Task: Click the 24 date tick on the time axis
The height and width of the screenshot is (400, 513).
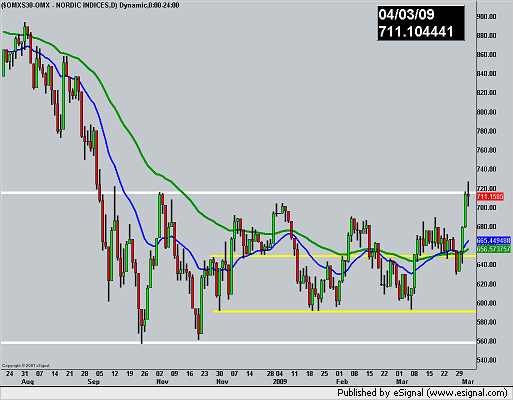Action: click(9, 374)
